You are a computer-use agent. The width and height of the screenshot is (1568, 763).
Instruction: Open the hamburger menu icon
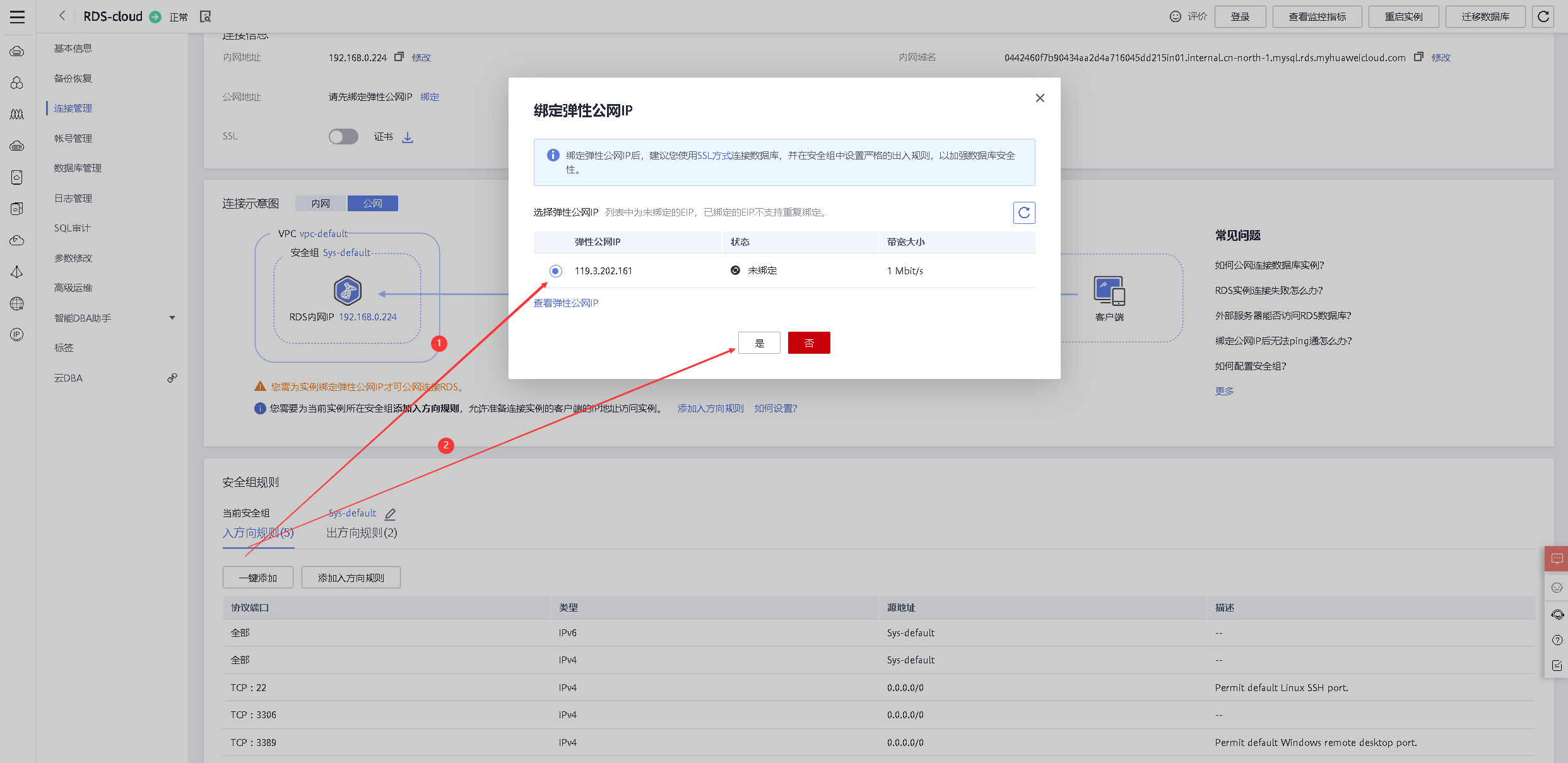17,17
